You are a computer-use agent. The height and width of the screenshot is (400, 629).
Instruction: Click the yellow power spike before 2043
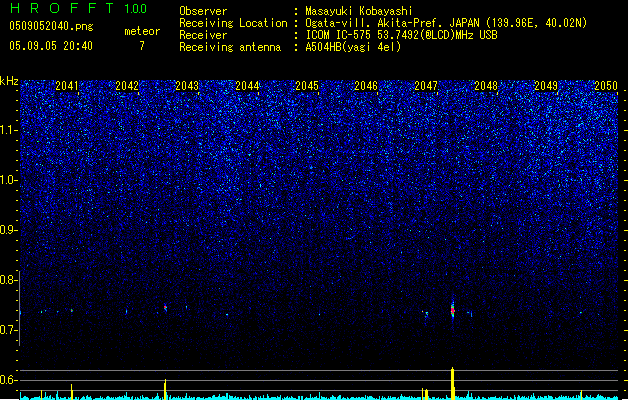165,389
